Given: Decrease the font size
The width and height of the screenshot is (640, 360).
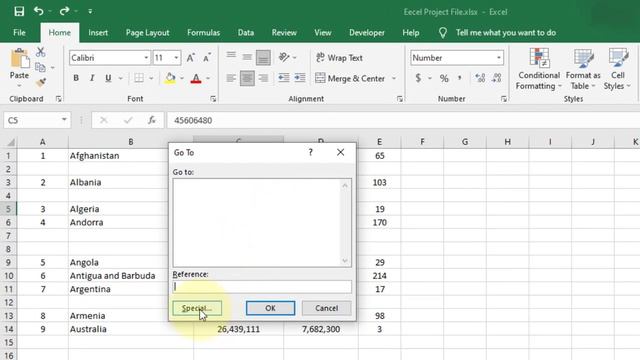Looking at the screenshot, I should [x=207, y=58].
